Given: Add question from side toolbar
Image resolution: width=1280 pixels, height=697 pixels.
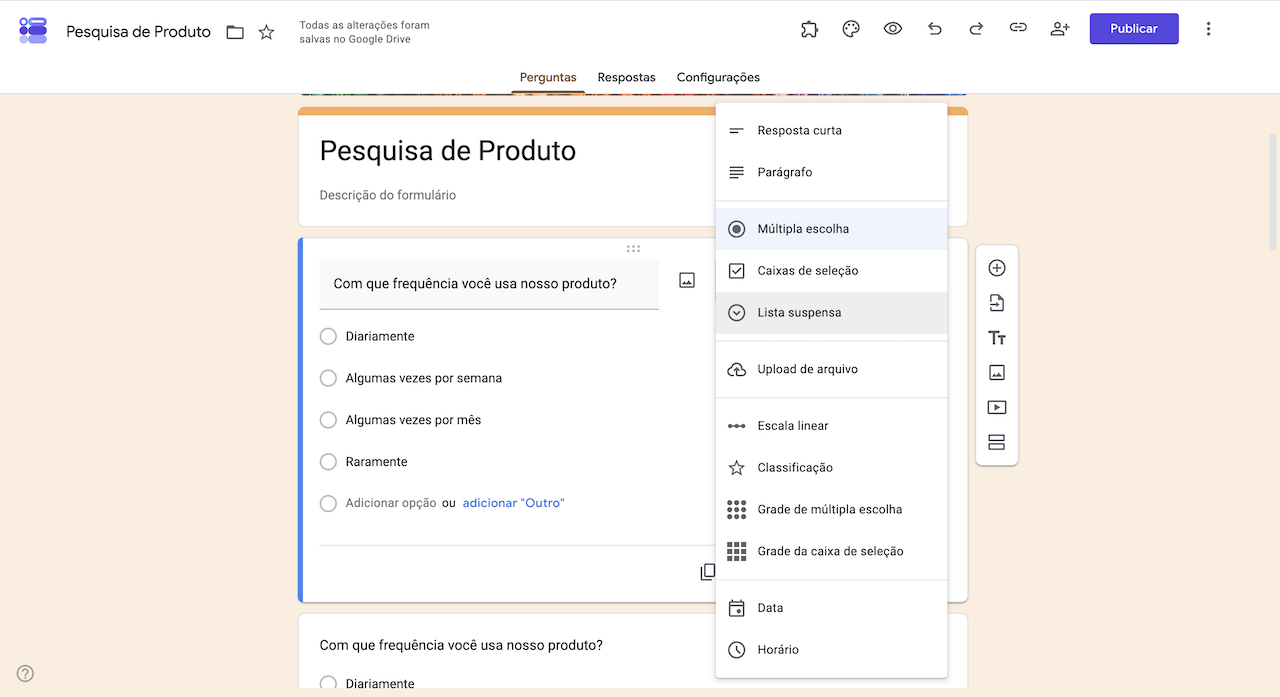Looking at the screenshot, I should click(x=996, y=268).
